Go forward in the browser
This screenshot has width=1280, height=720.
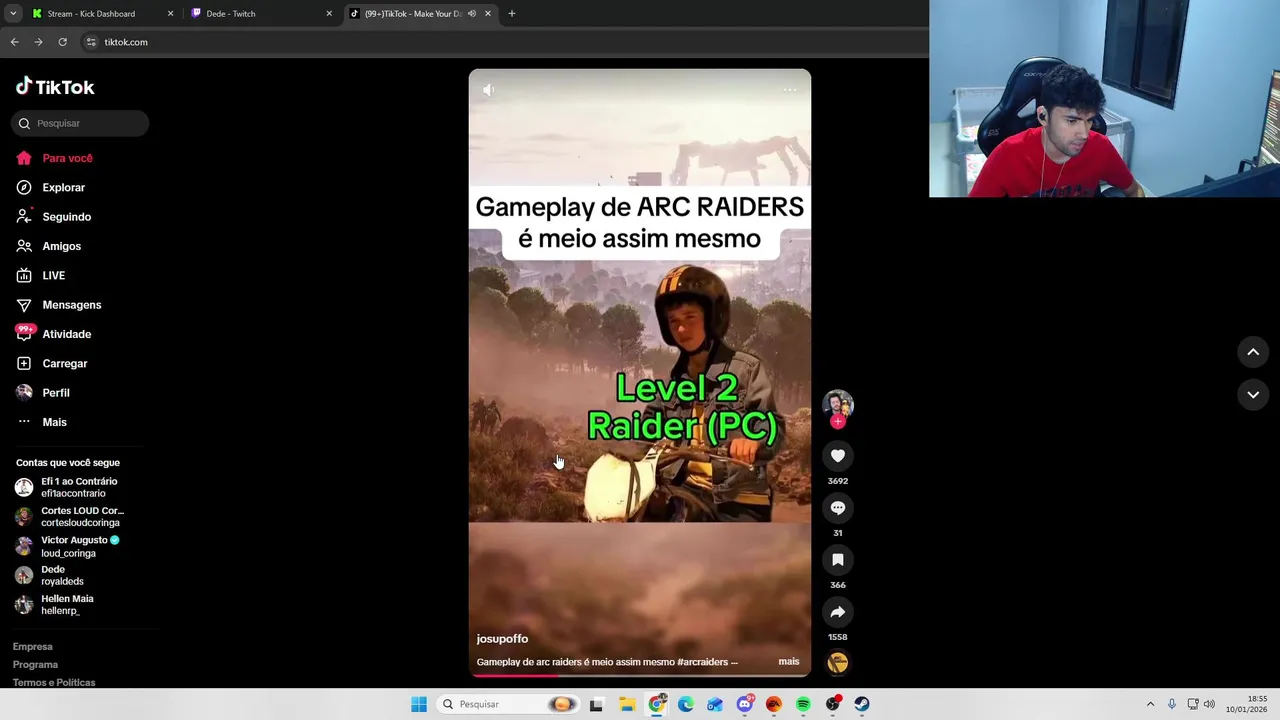38,42
